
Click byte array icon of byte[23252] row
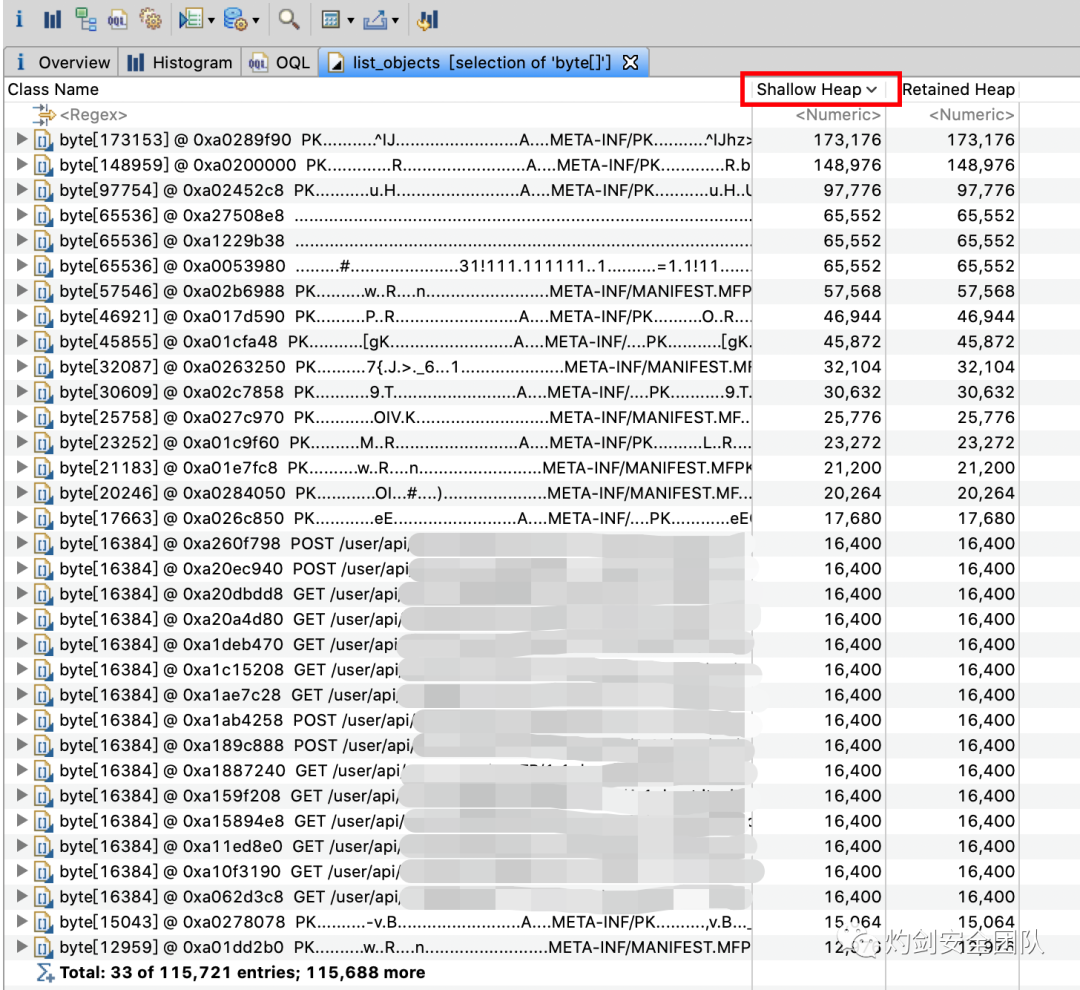43,443
